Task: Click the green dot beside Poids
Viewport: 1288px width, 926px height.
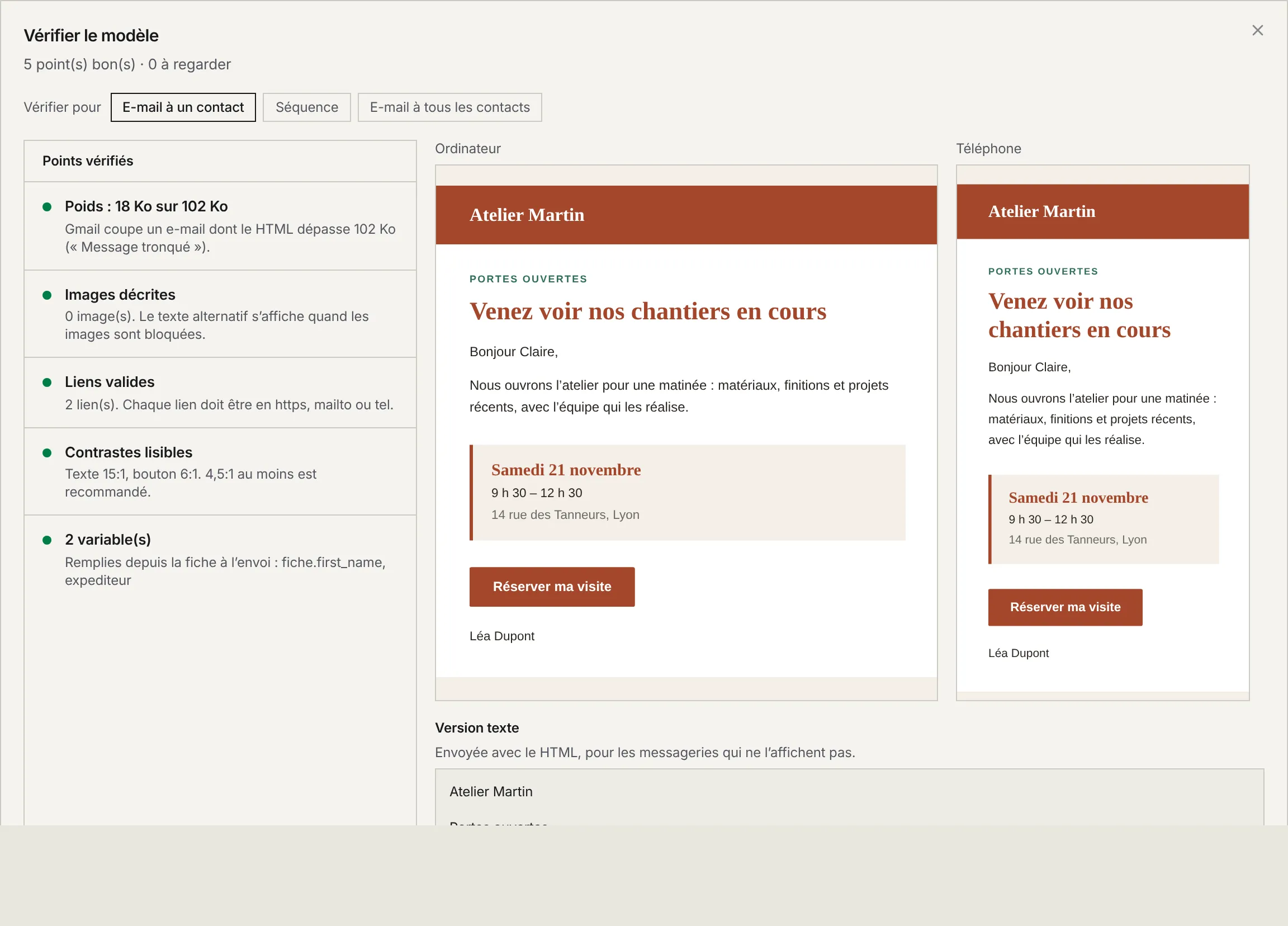Action: (47, 207)
